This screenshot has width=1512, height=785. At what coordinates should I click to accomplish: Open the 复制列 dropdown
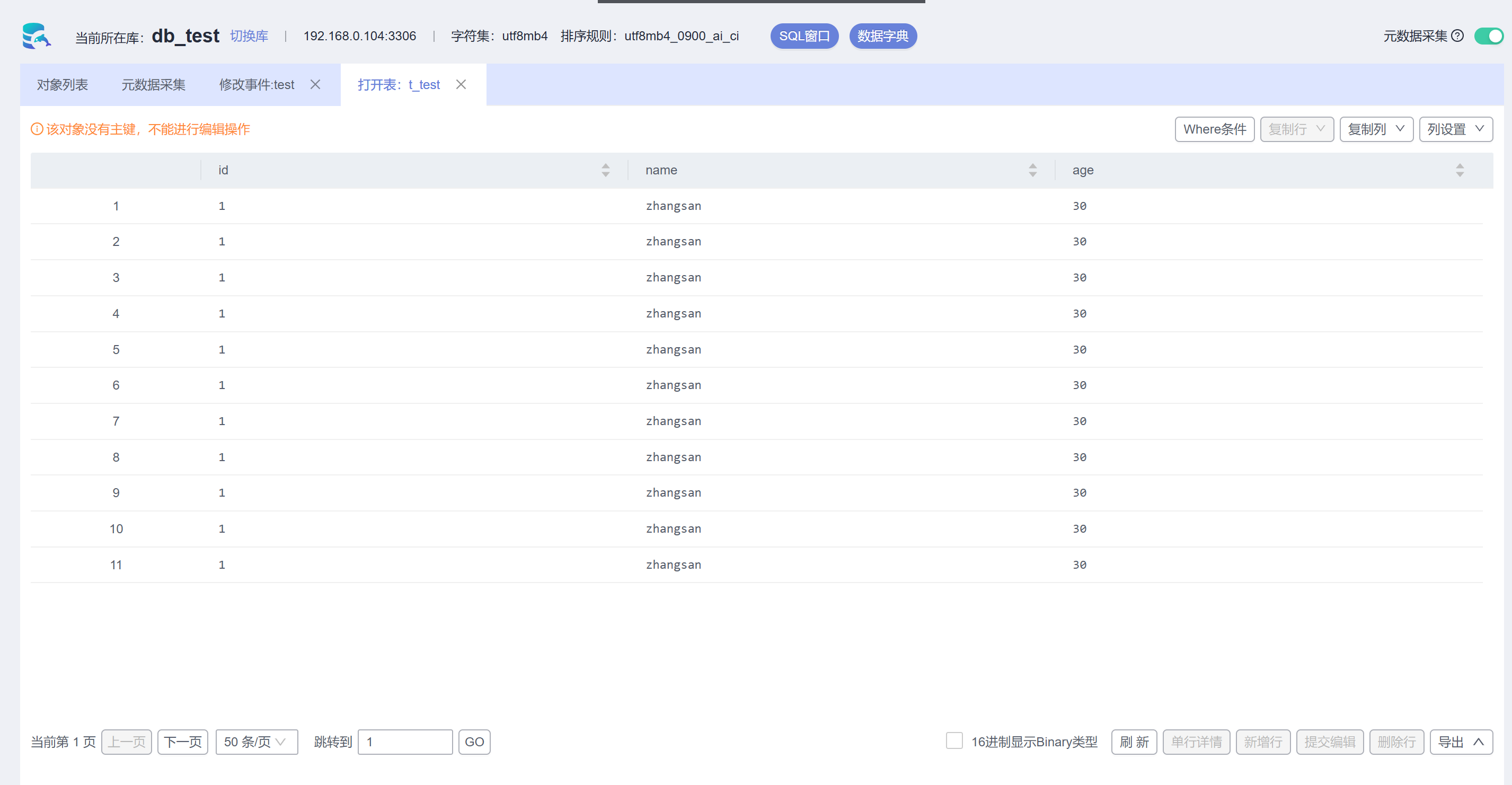[1375, 129]
